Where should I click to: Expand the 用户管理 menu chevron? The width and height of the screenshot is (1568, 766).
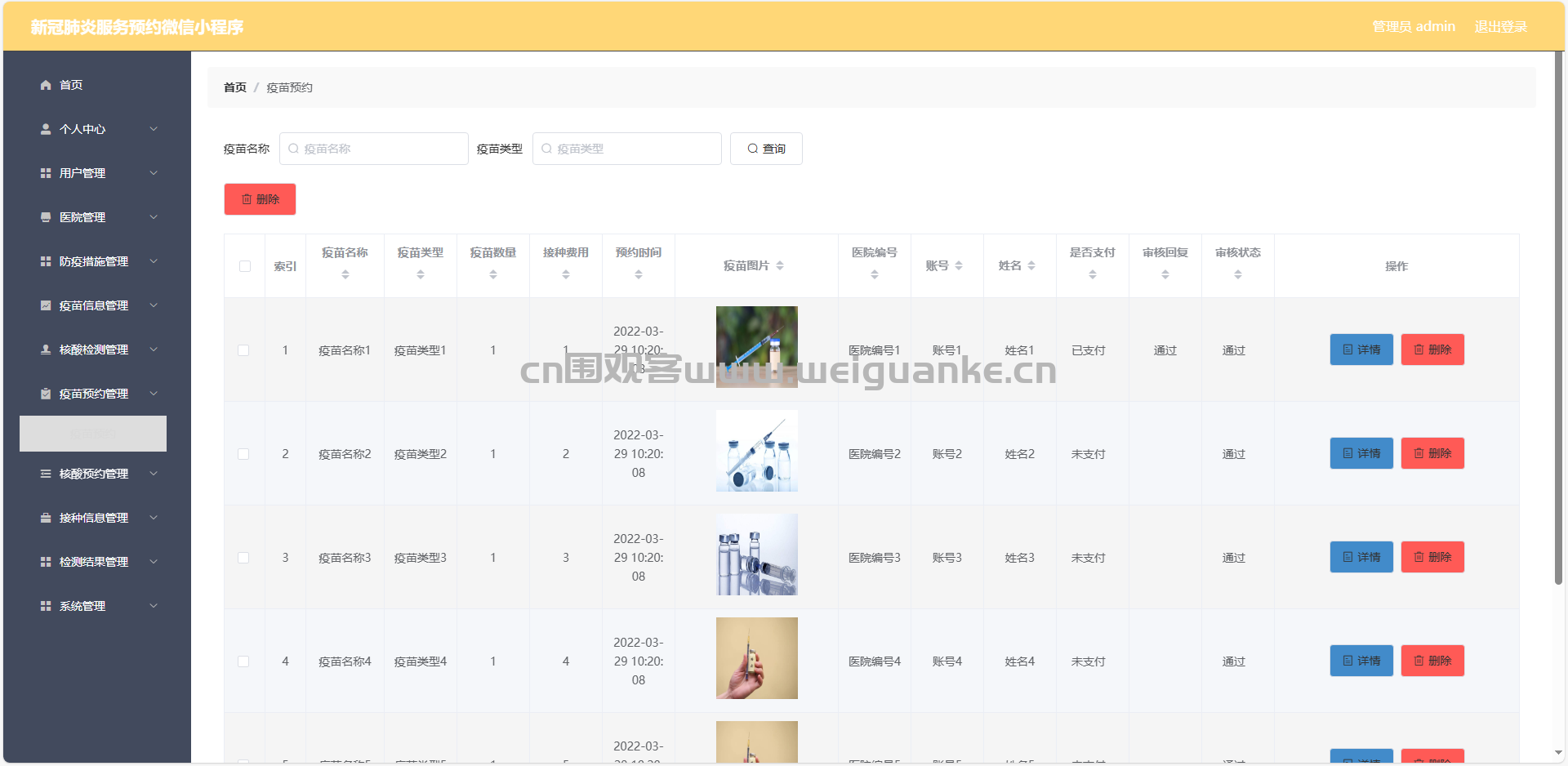(154, 173)
